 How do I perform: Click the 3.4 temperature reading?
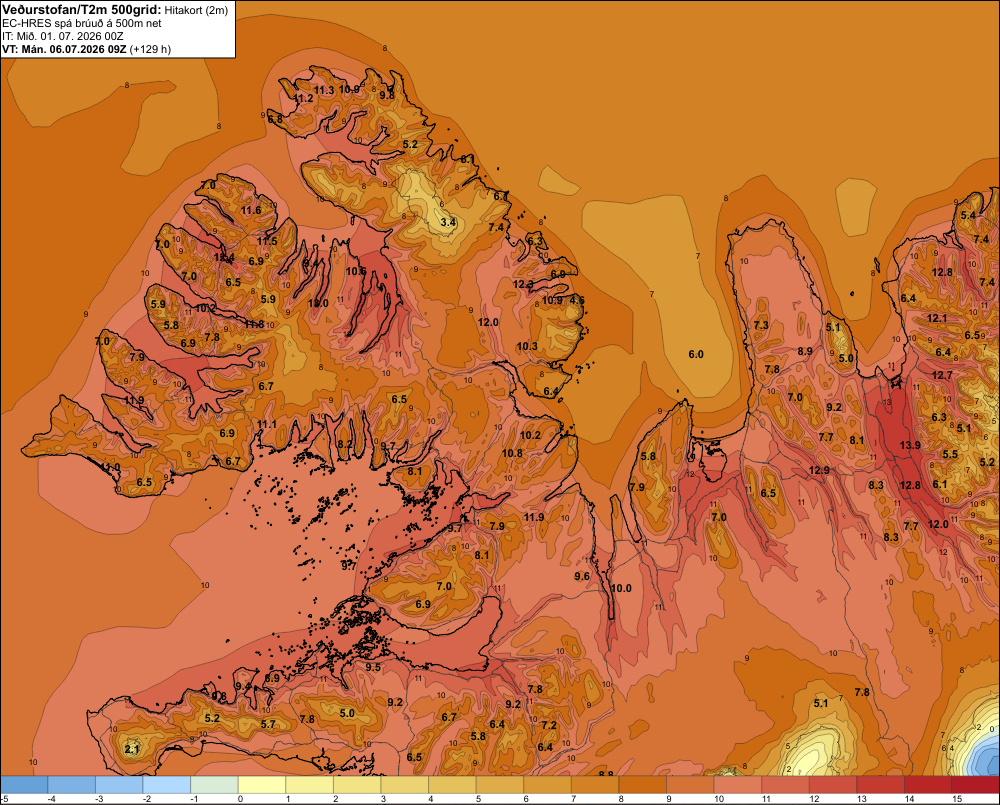pyautogui.click(x=448, y=222)
